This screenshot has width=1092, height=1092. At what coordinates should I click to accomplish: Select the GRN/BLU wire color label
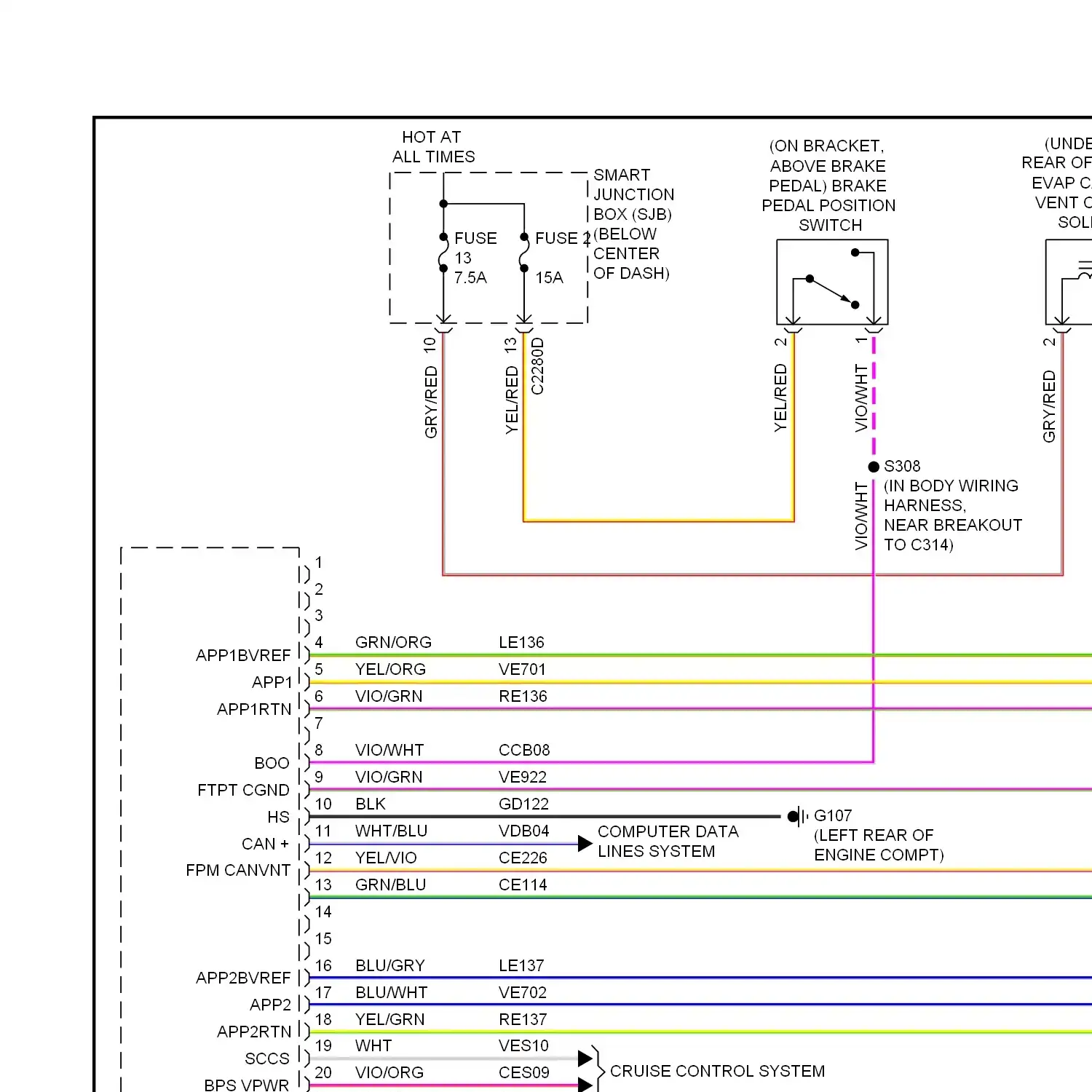(x=390, y=885)
